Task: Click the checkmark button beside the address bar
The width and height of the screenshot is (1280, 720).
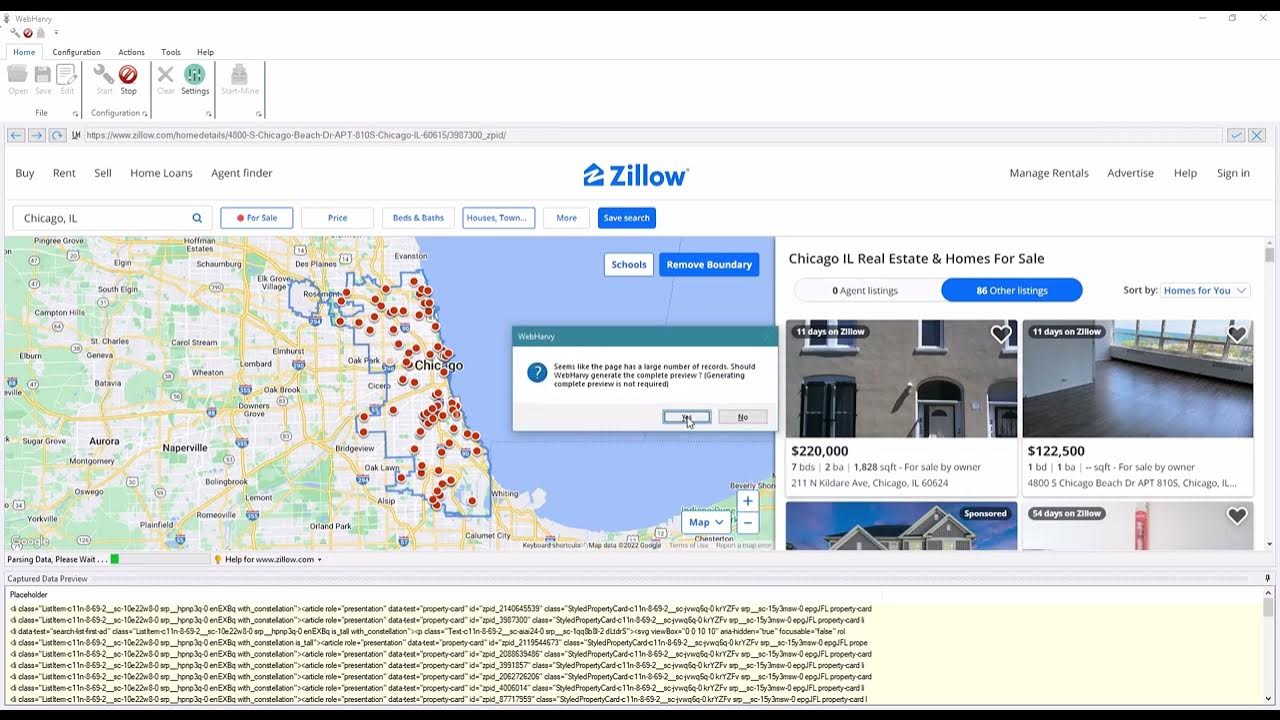Action: pos(1236,135)
